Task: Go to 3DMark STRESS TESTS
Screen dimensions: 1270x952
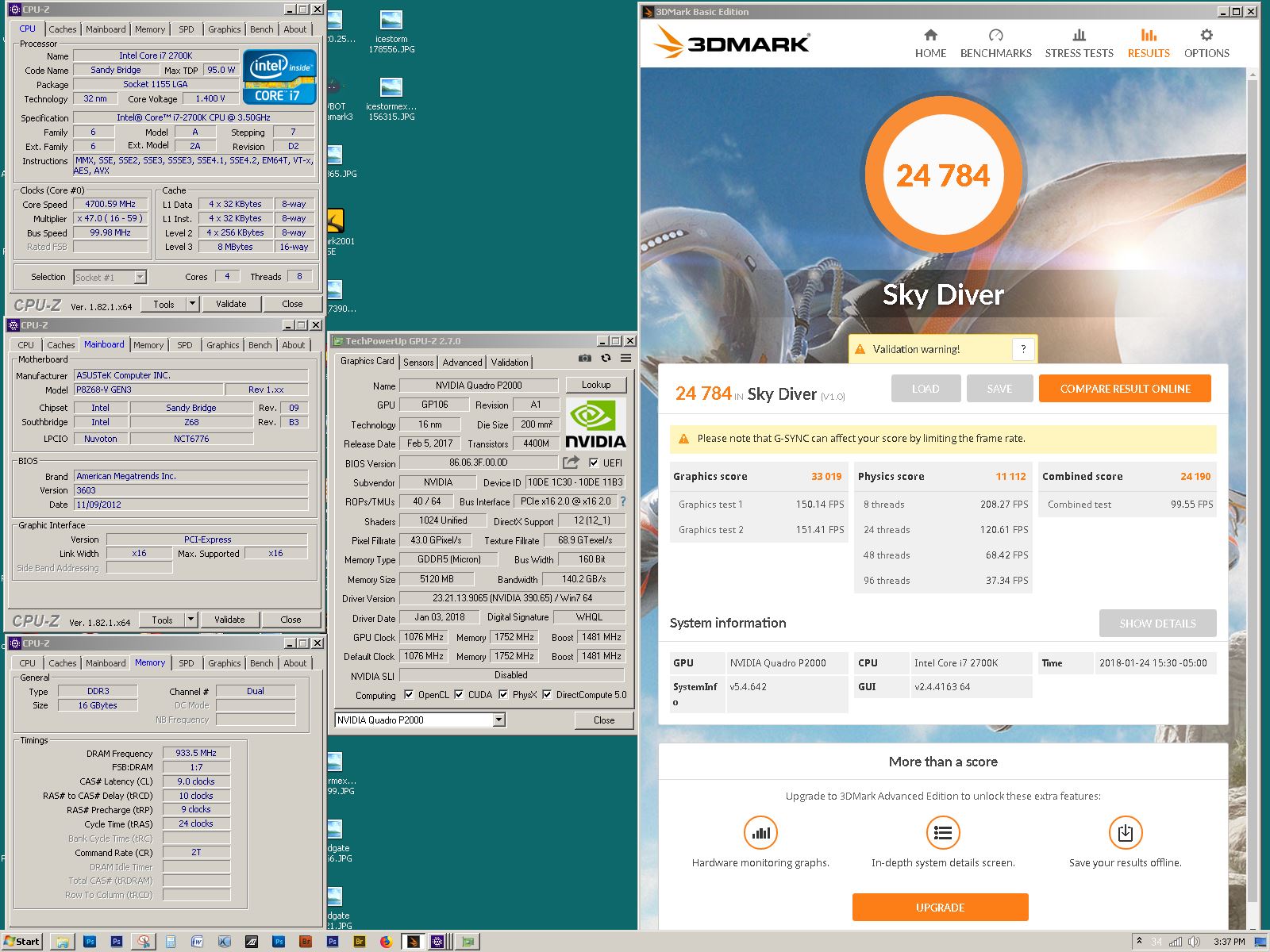Action: 1079,44
